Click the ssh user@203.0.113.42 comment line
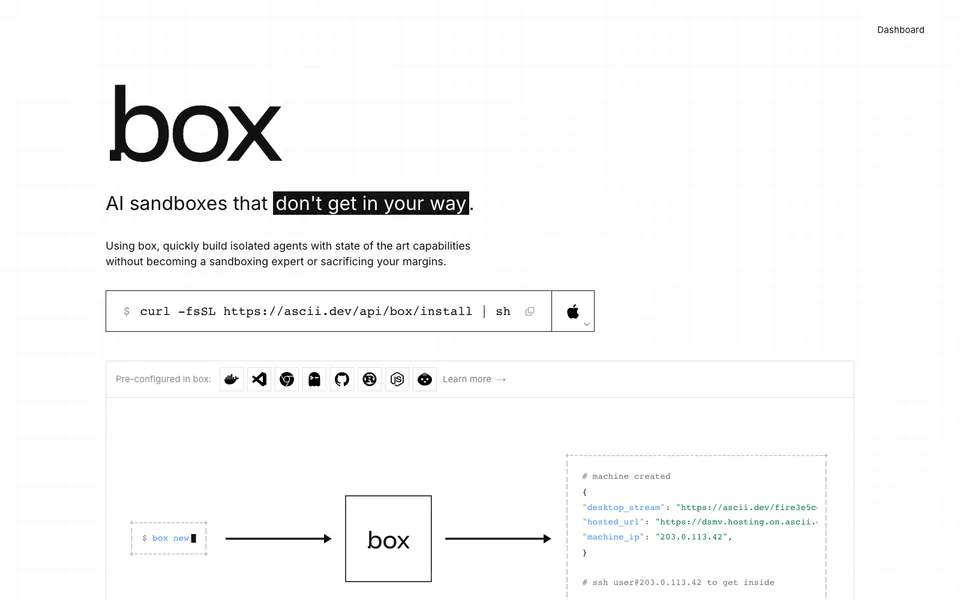This screenshot has height=600, width=960. [678, 582]
